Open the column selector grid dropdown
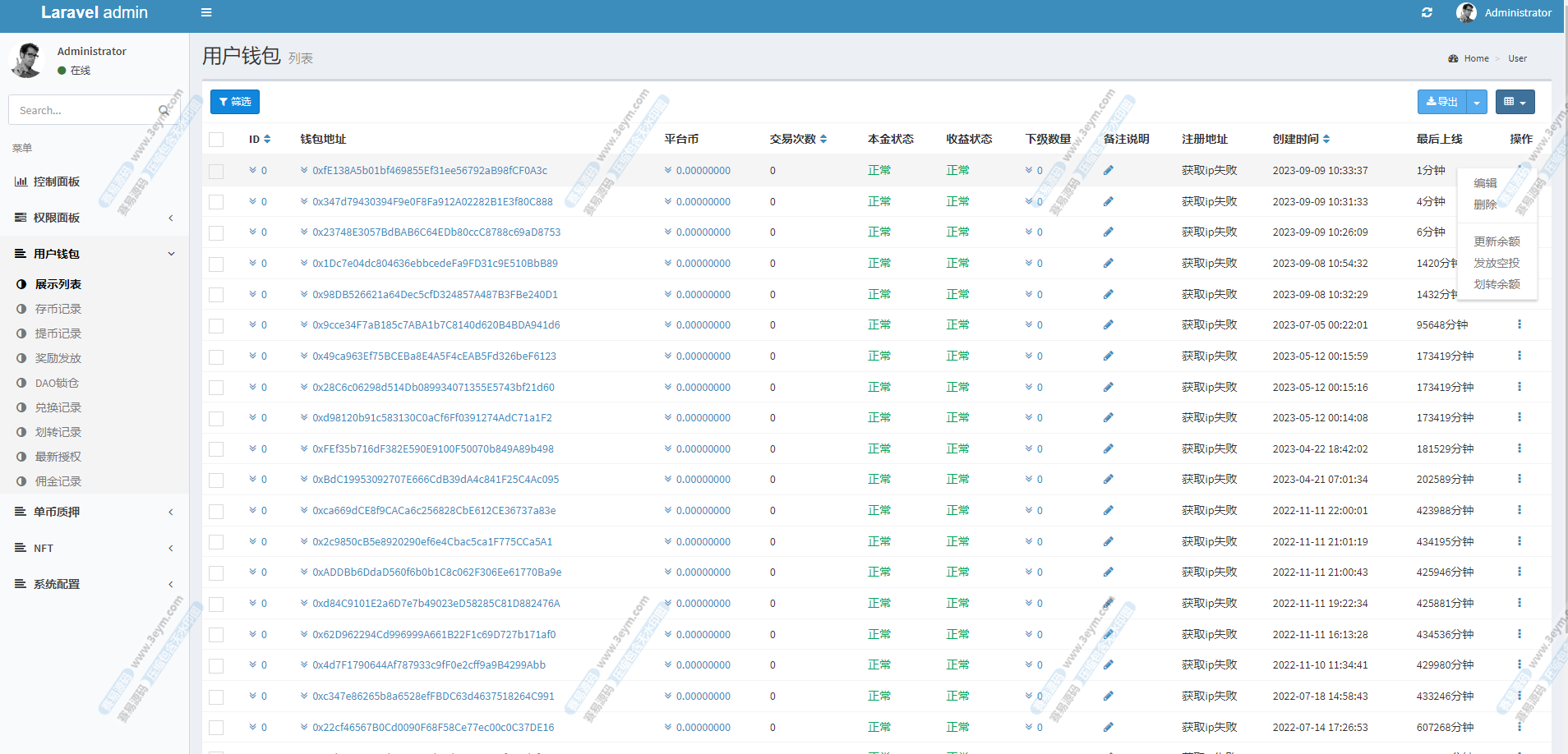 point(1515,102)
